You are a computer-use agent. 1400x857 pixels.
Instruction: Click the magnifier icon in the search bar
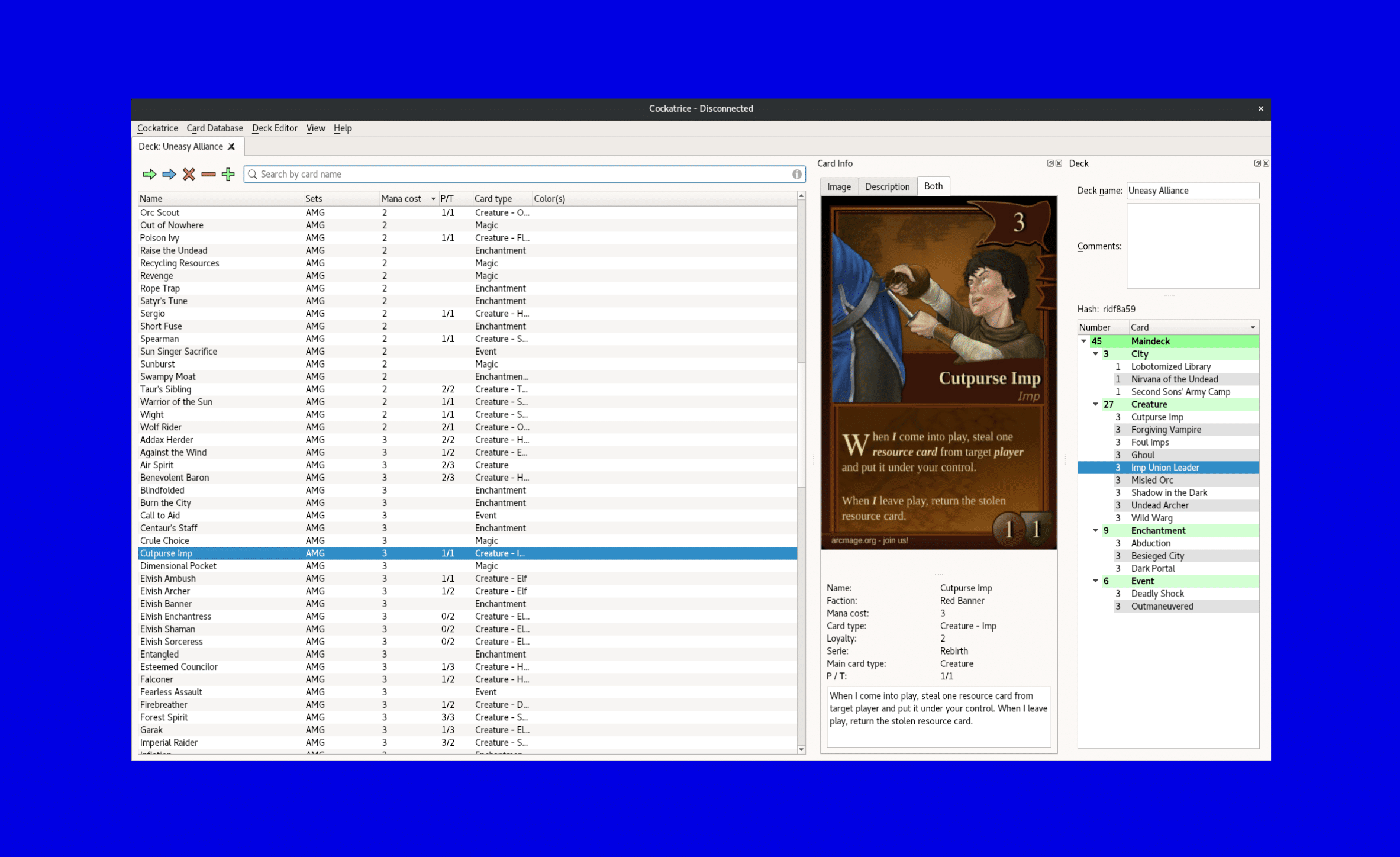(253, 174)
